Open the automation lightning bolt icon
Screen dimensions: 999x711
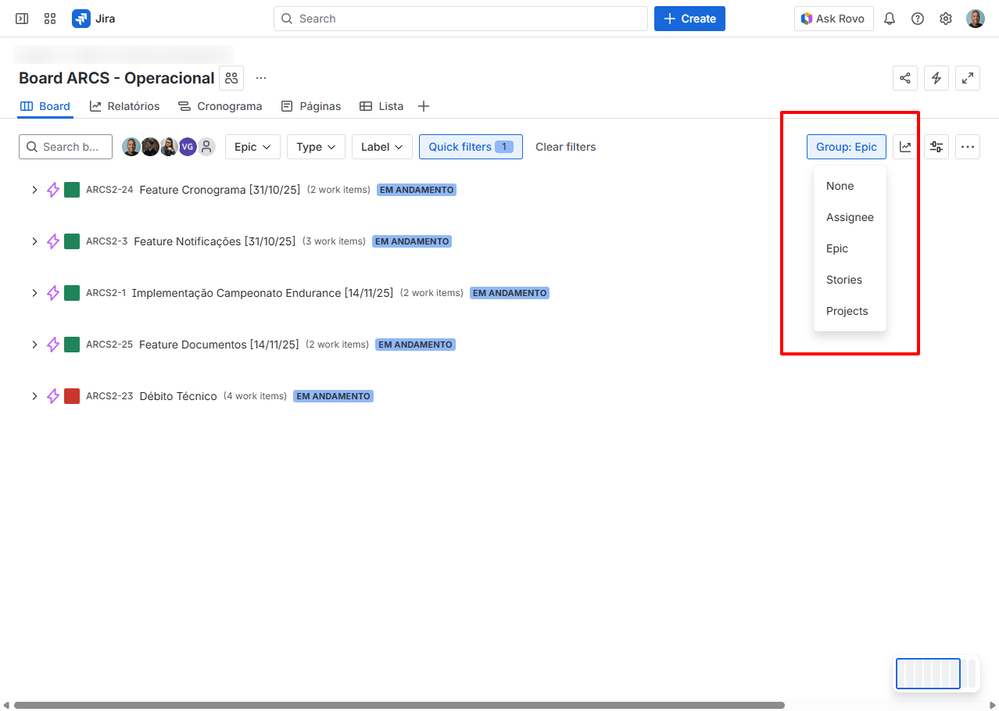tap(936, 77)
